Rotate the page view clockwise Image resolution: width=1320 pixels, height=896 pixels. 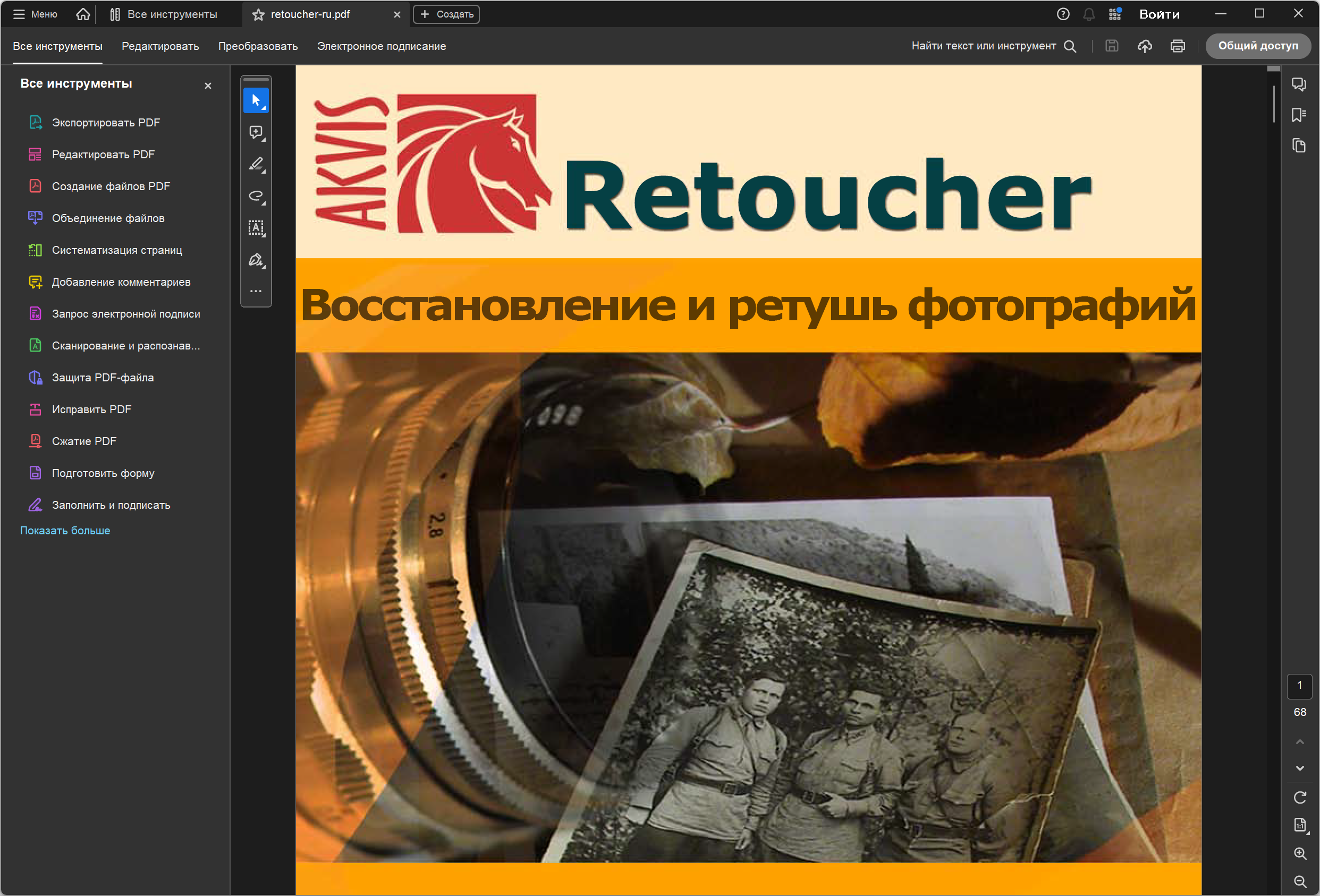pos(1300,797)
